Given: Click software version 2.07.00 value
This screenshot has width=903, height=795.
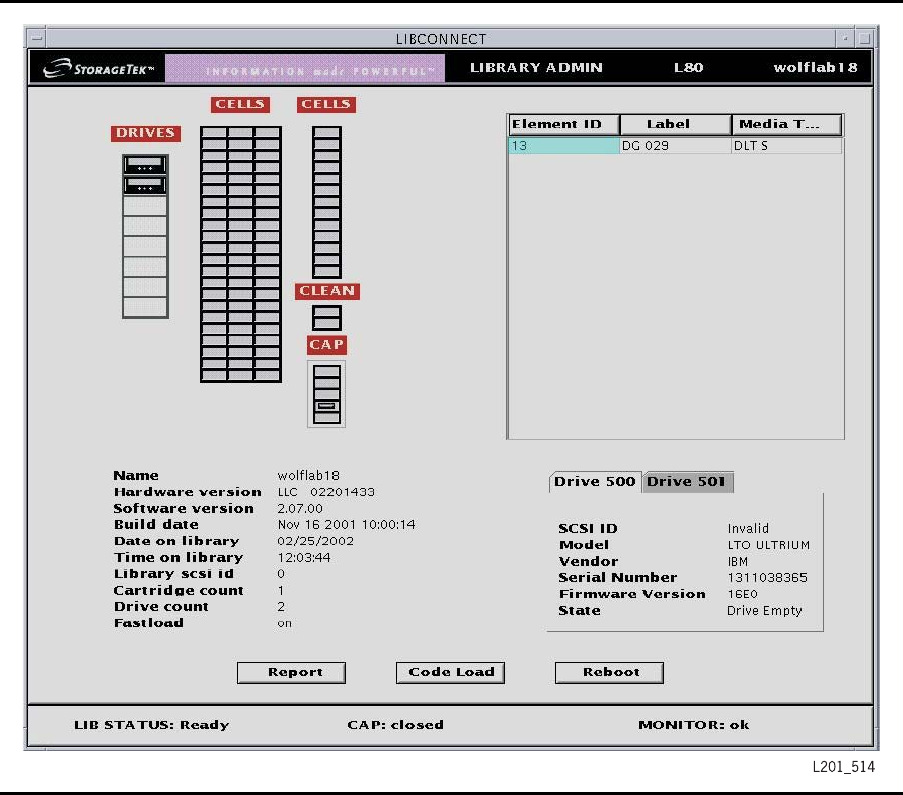Looking at the screenshot, I should tap(300, 509).
